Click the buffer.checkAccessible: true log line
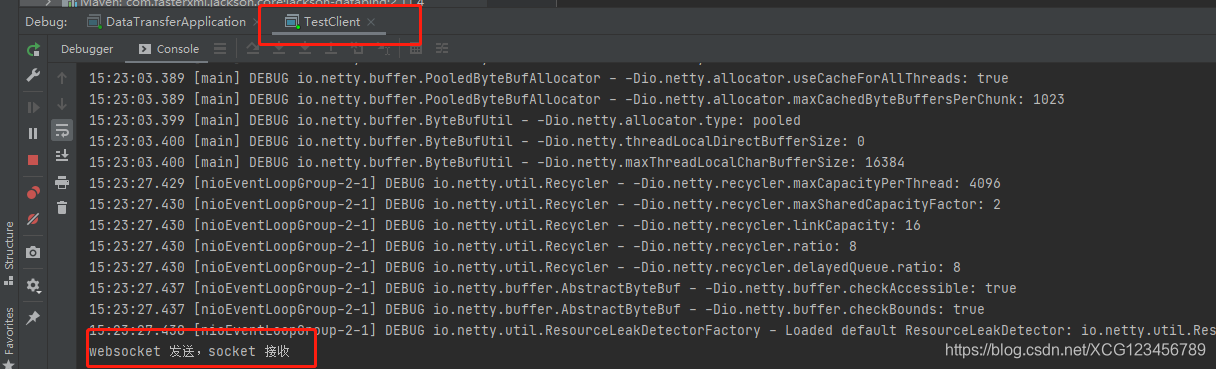The width and height of the screenshot is (1216, 369). pos(552,288)
